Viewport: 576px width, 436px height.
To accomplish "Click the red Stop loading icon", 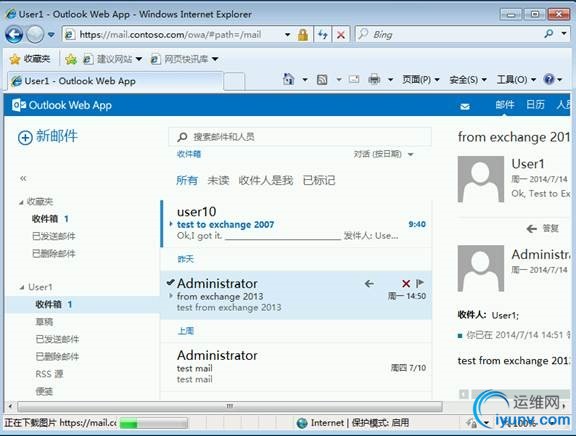I will coord(341,35).
